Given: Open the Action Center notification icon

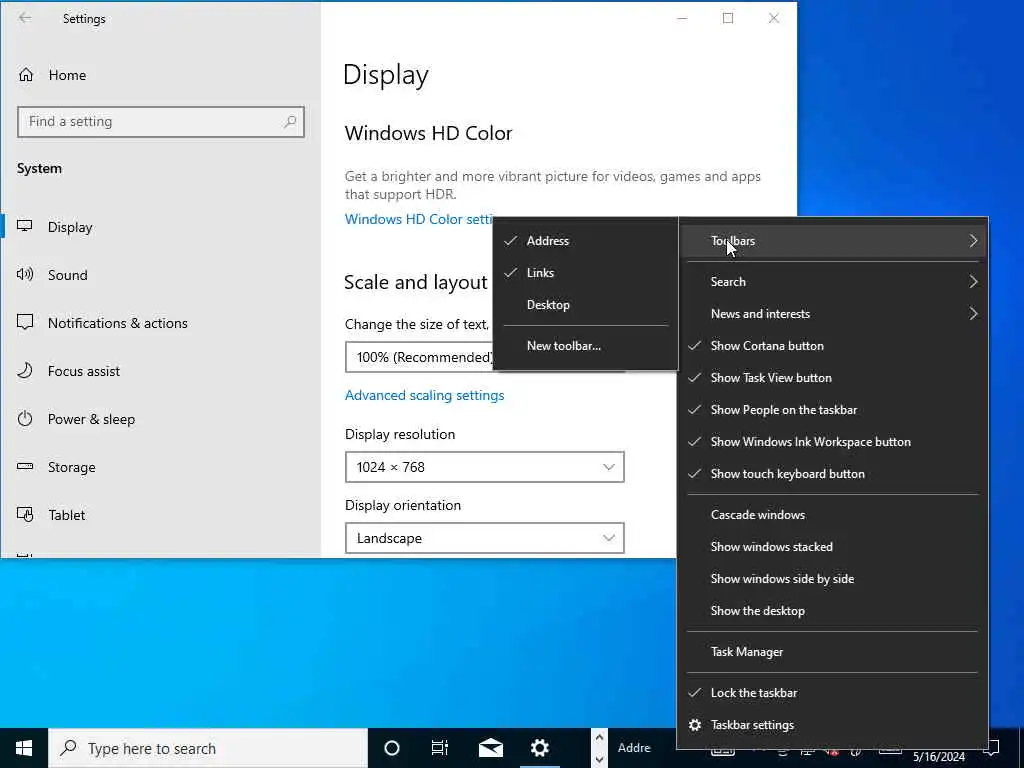Looking at the screenshot, I should coord(993,748).
